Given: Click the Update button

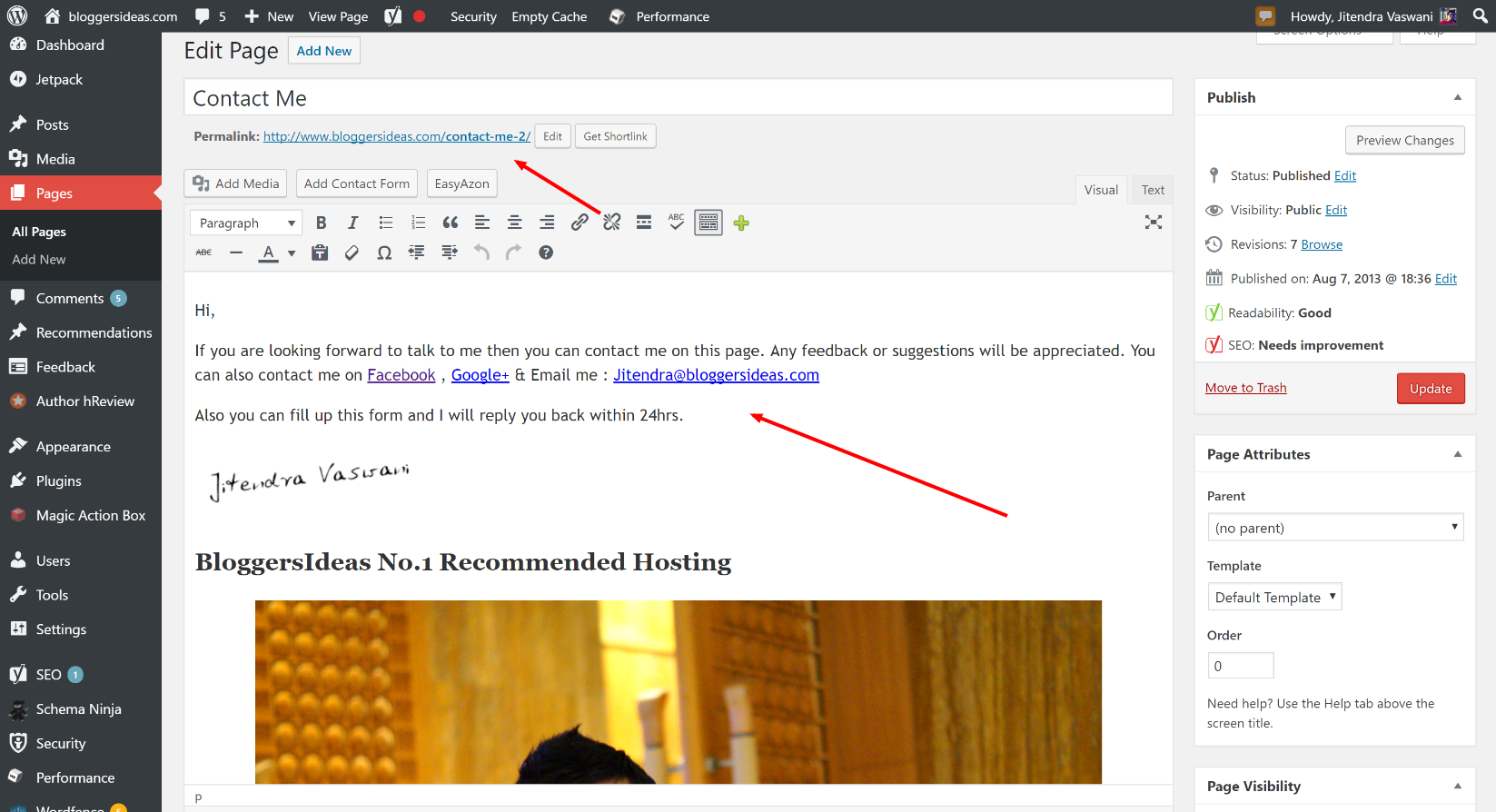Looking at the screenshot, I should (x=1431, y=388).
